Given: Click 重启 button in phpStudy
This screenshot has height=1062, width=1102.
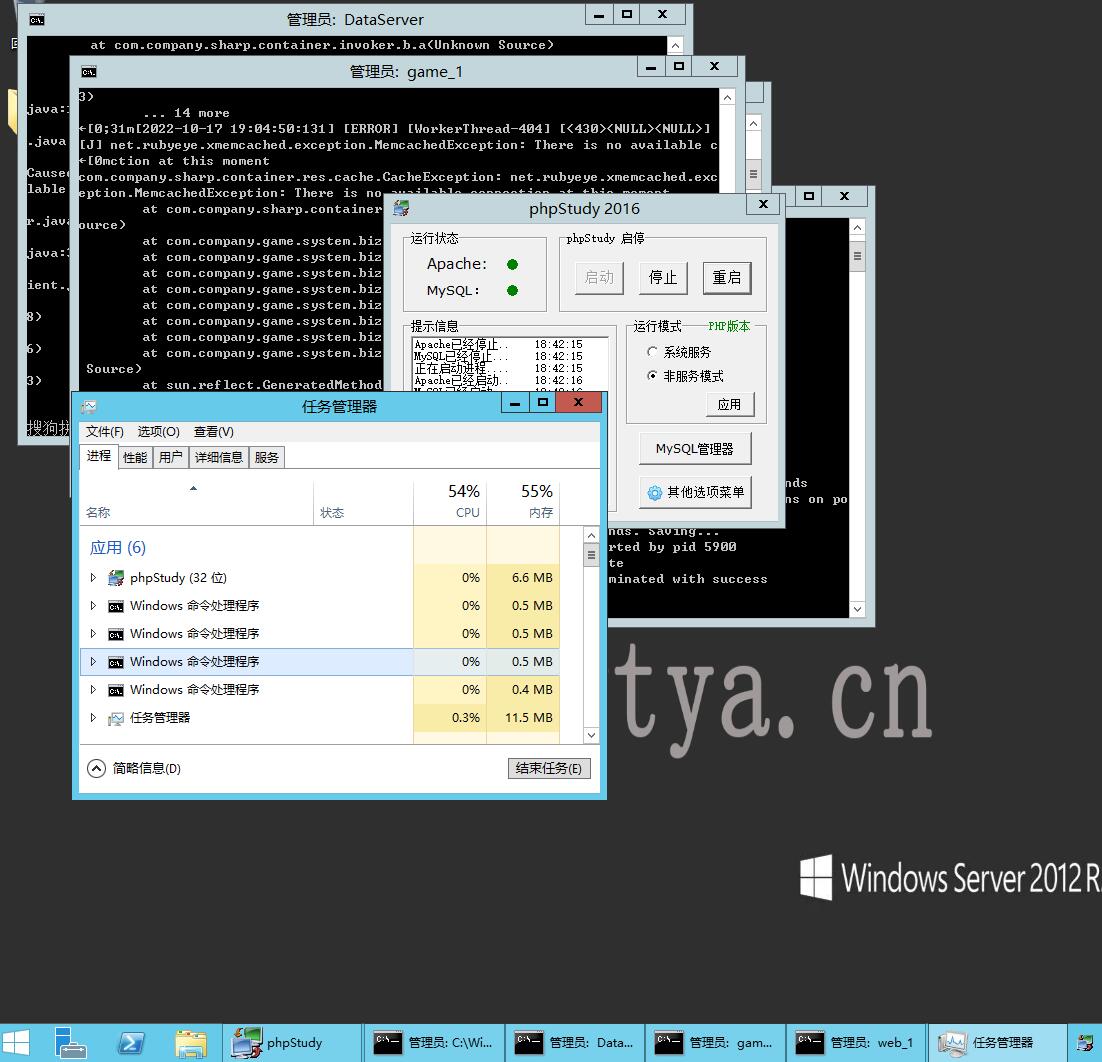Looking at the screenshot, I should coord(727,278).
